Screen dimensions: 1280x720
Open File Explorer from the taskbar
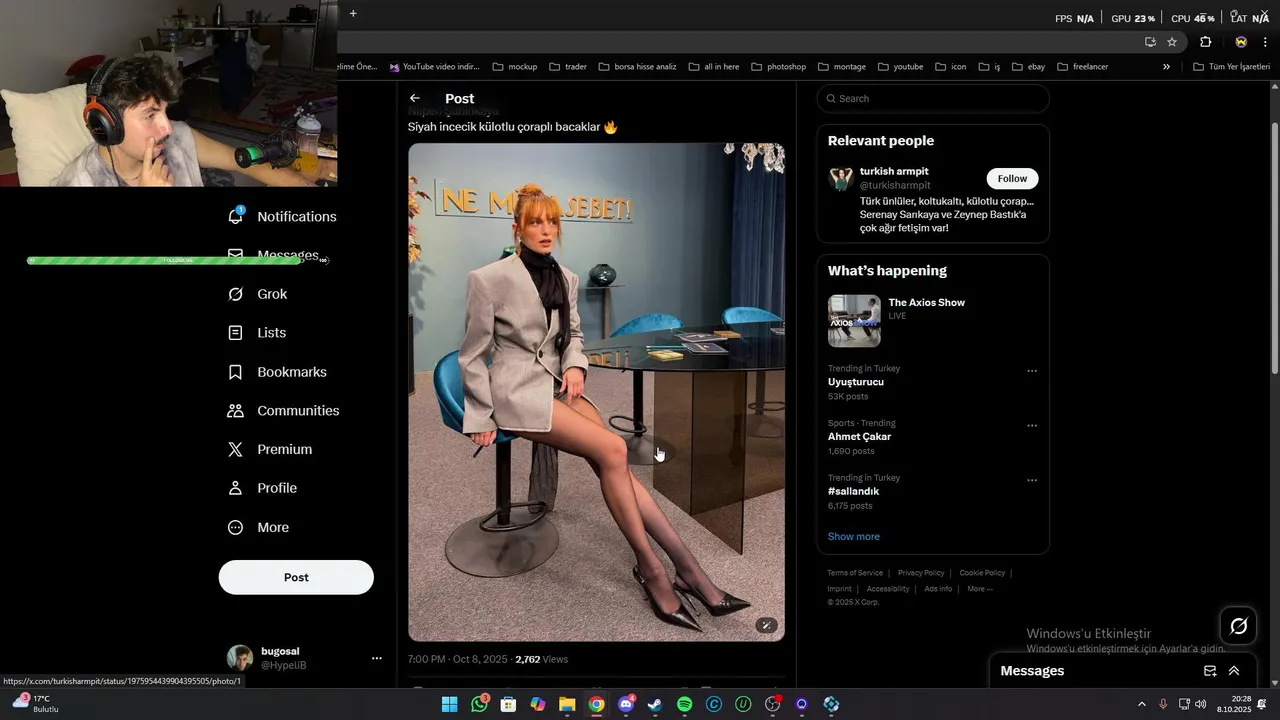pyautogui.click(x=567, y=704)
